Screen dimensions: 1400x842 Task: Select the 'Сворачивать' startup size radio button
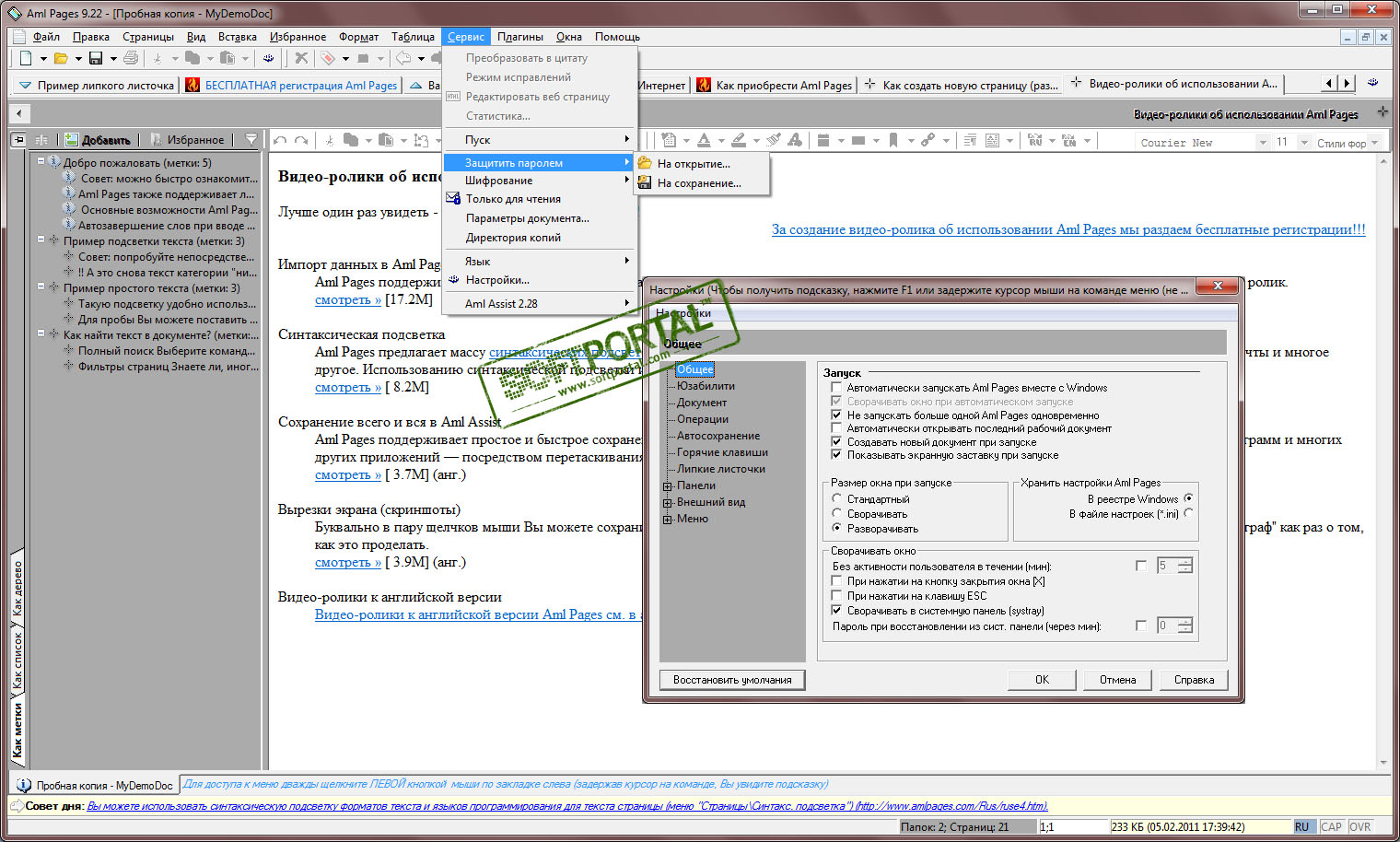[837, 514]
